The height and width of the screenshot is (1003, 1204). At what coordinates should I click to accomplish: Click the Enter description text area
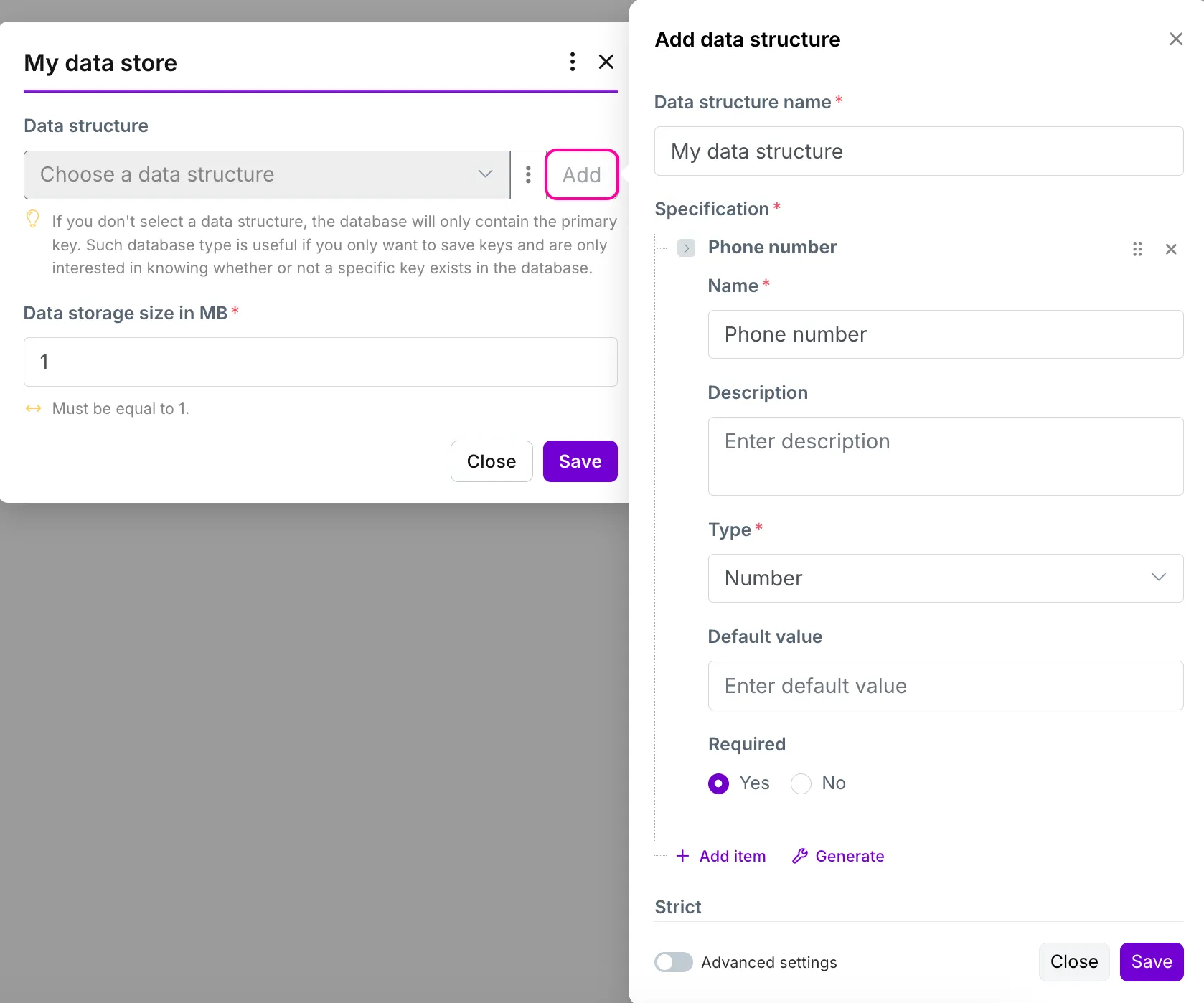point(945,456)
